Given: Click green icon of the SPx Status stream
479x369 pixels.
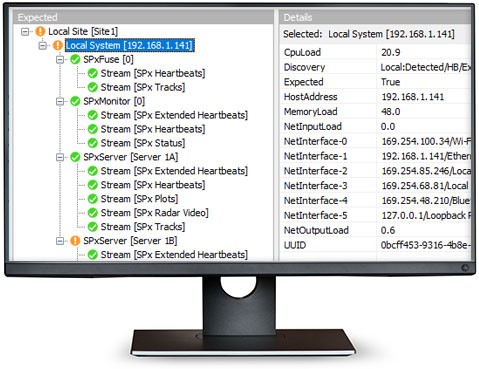Looking at the screenshot, I should (93, 143).
